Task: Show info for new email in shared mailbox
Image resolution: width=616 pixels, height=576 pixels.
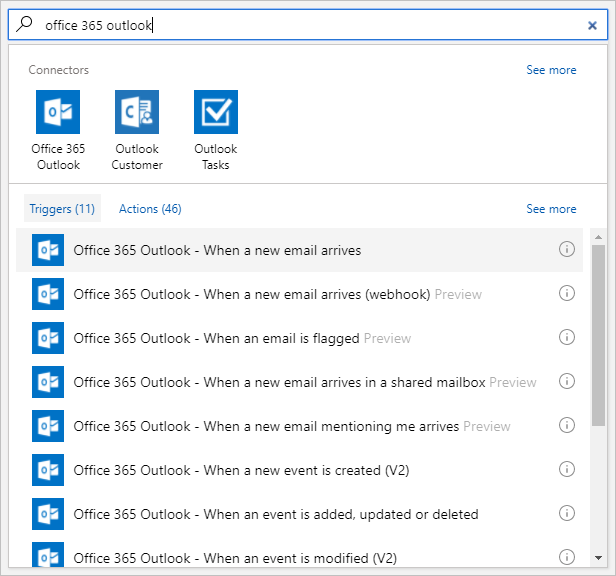Action: [x=566, y=381]
